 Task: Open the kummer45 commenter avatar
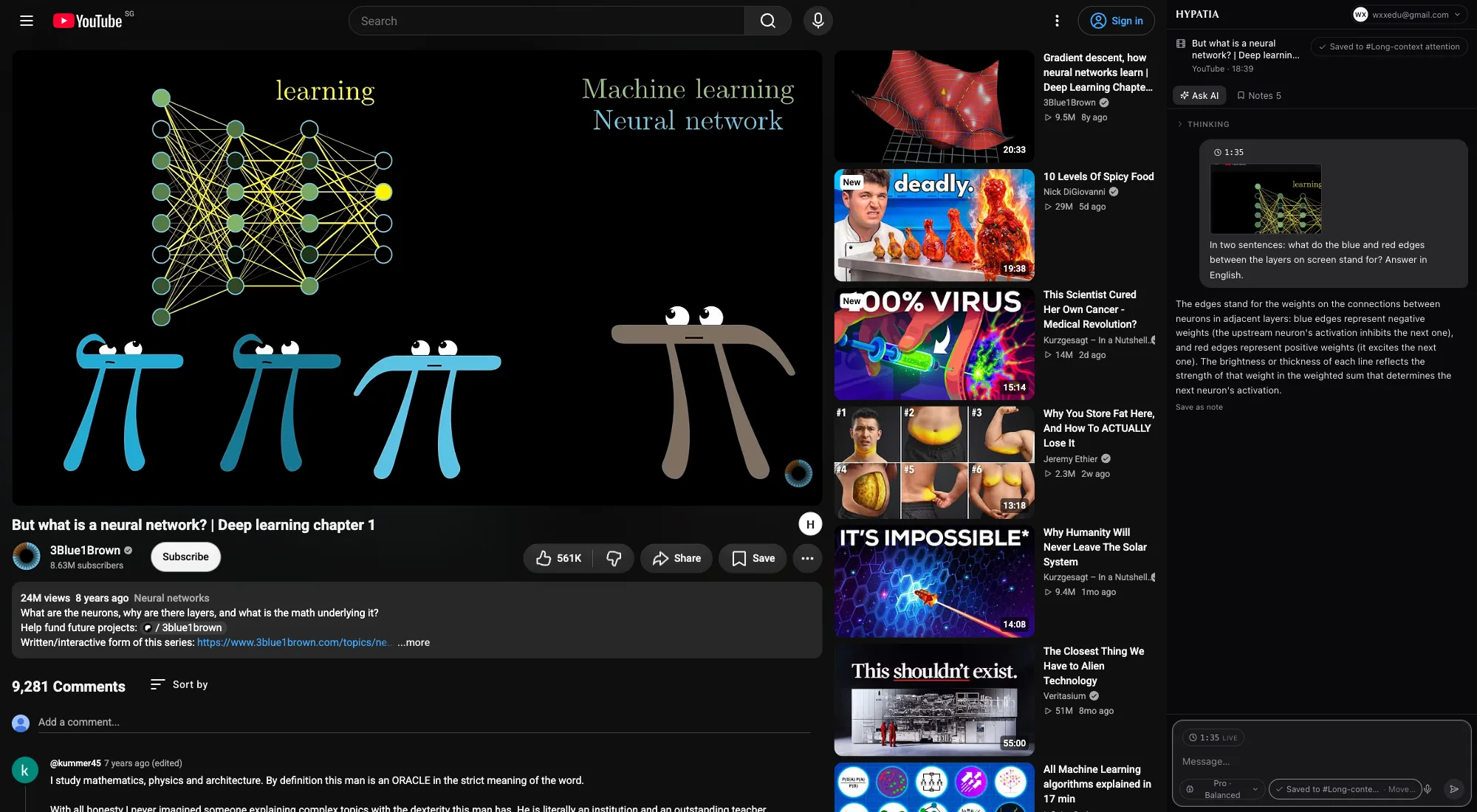tap(24, 771)
